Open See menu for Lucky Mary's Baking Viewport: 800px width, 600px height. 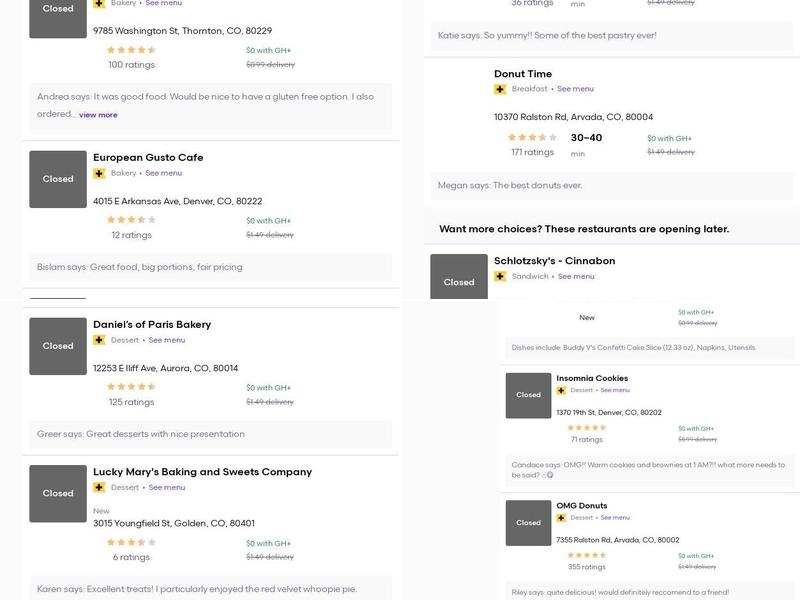(167, 488)
